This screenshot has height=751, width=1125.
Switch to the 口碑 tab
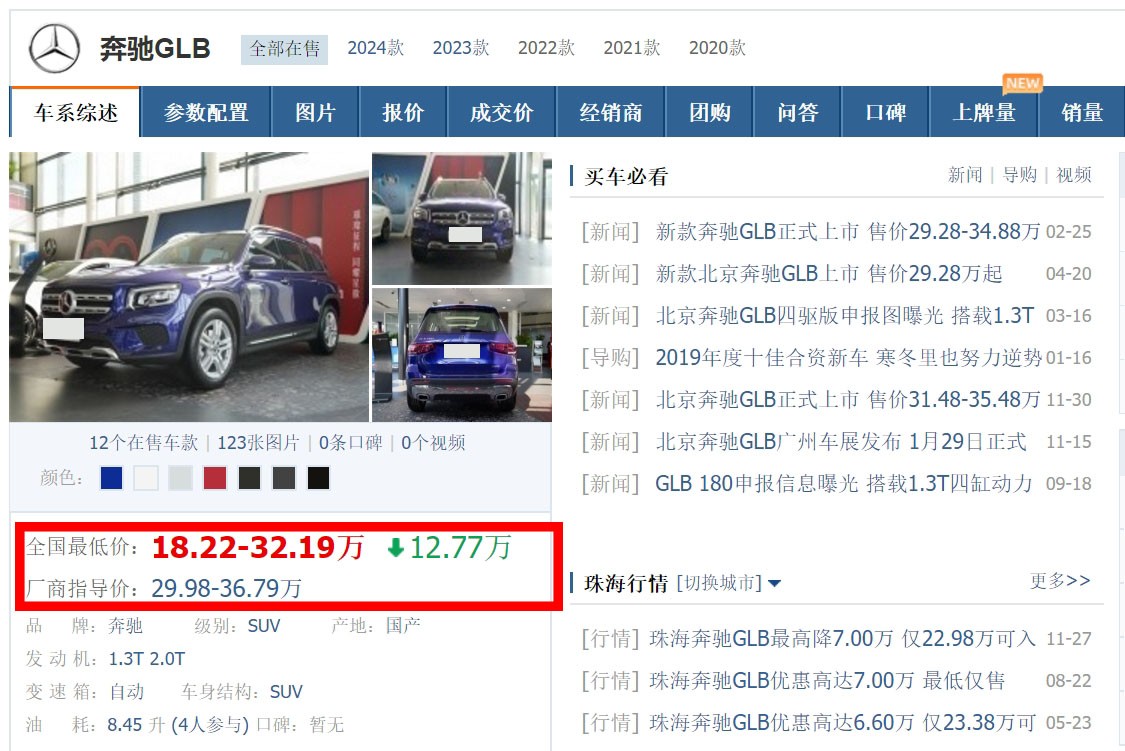(x=885, y=112)
